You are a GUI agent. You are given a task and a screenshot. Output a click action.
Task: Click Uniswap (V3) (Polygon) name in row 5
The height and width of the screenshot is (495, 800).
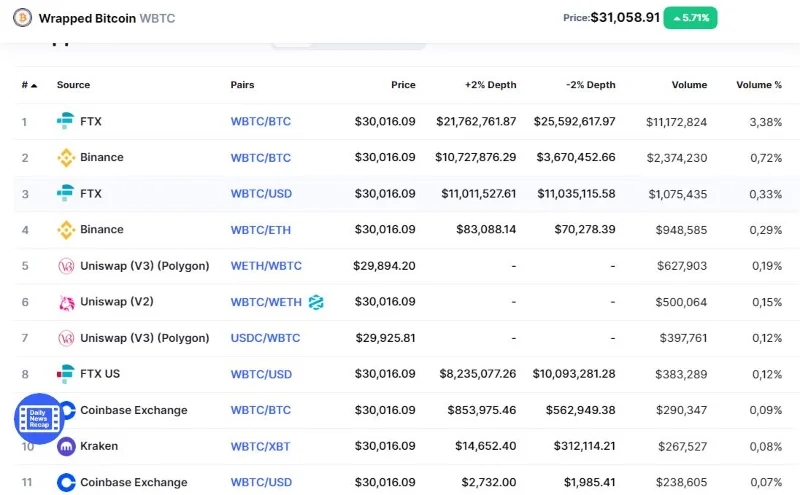click(x=144, y=266)
